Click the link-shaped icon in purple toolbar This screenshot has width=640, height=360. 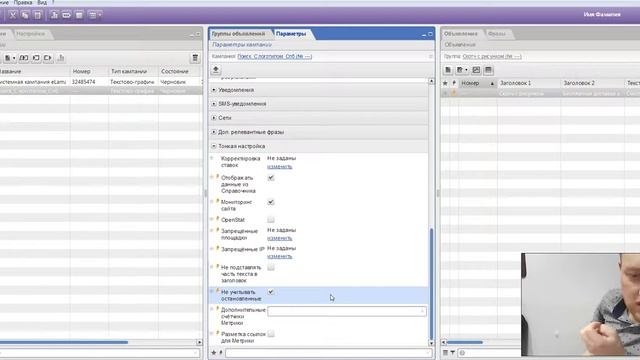[67, 15]
